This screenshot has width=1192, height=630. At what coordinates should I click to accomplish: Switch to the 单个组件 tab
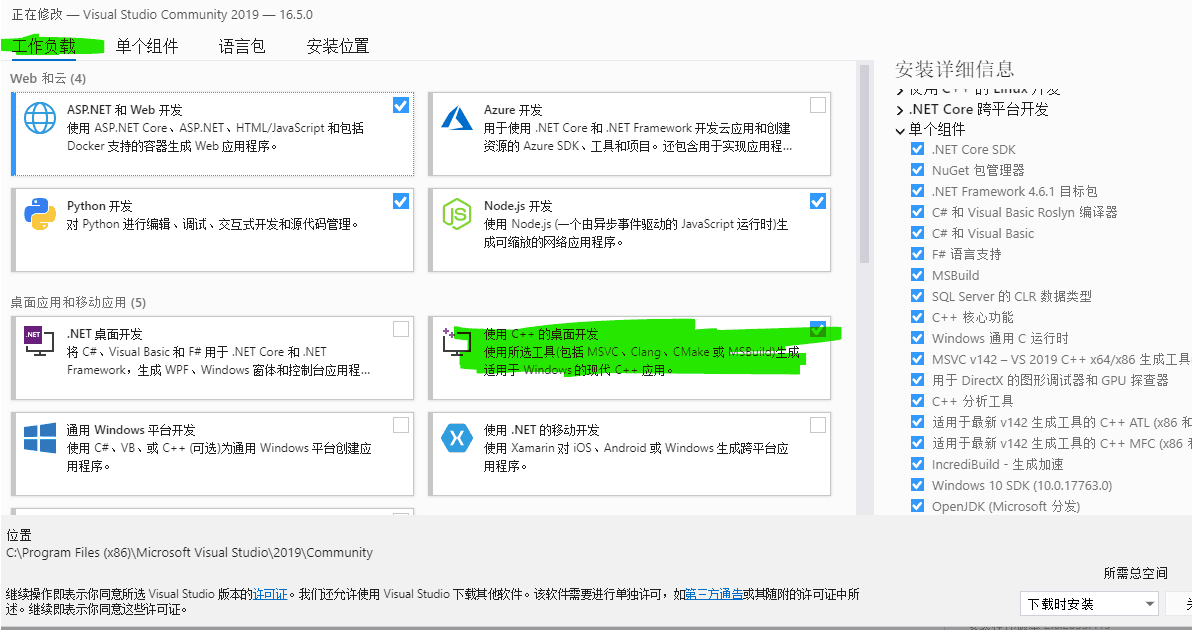147,46
